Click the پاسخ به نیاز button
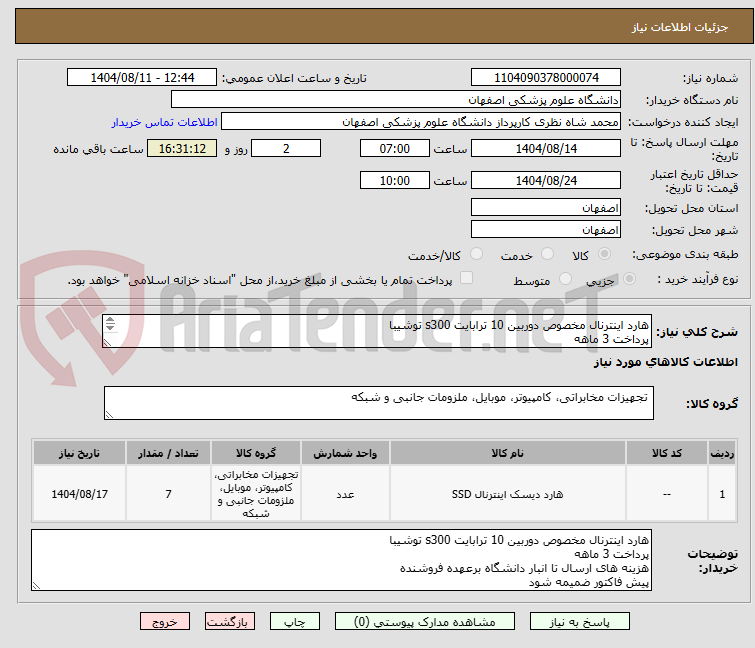The image size is (755, 648). point(579,622)
